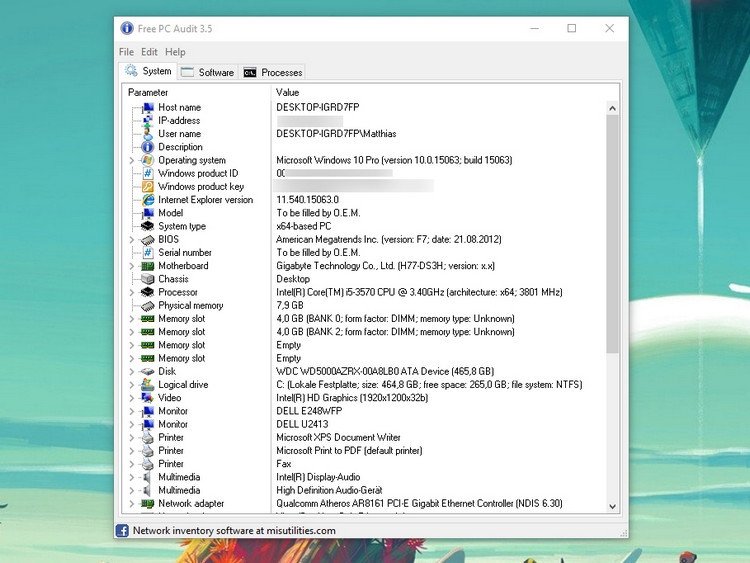Select the Intel Core i5-3570 CPU value
Image resolution: width=750 pixels, height=563 pixels.
(x=419, y=292)
